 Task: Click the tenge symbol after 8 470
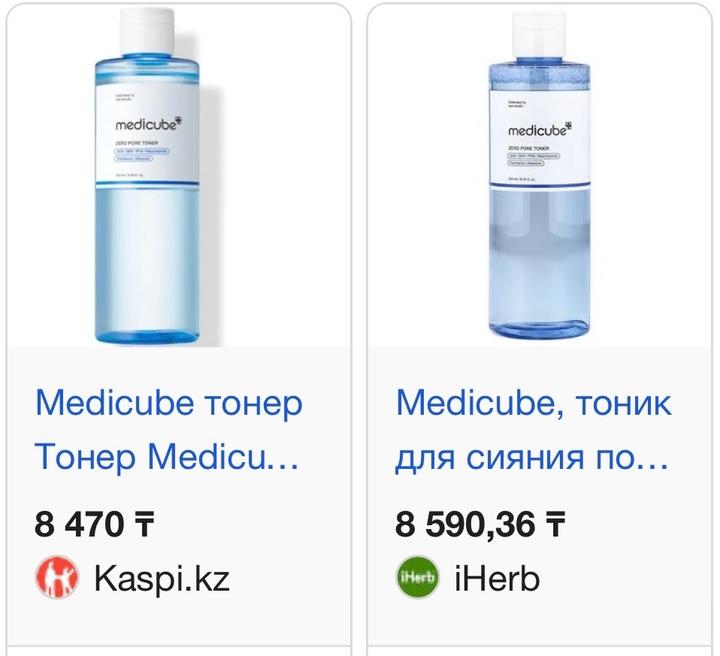[x=143, y=522]
